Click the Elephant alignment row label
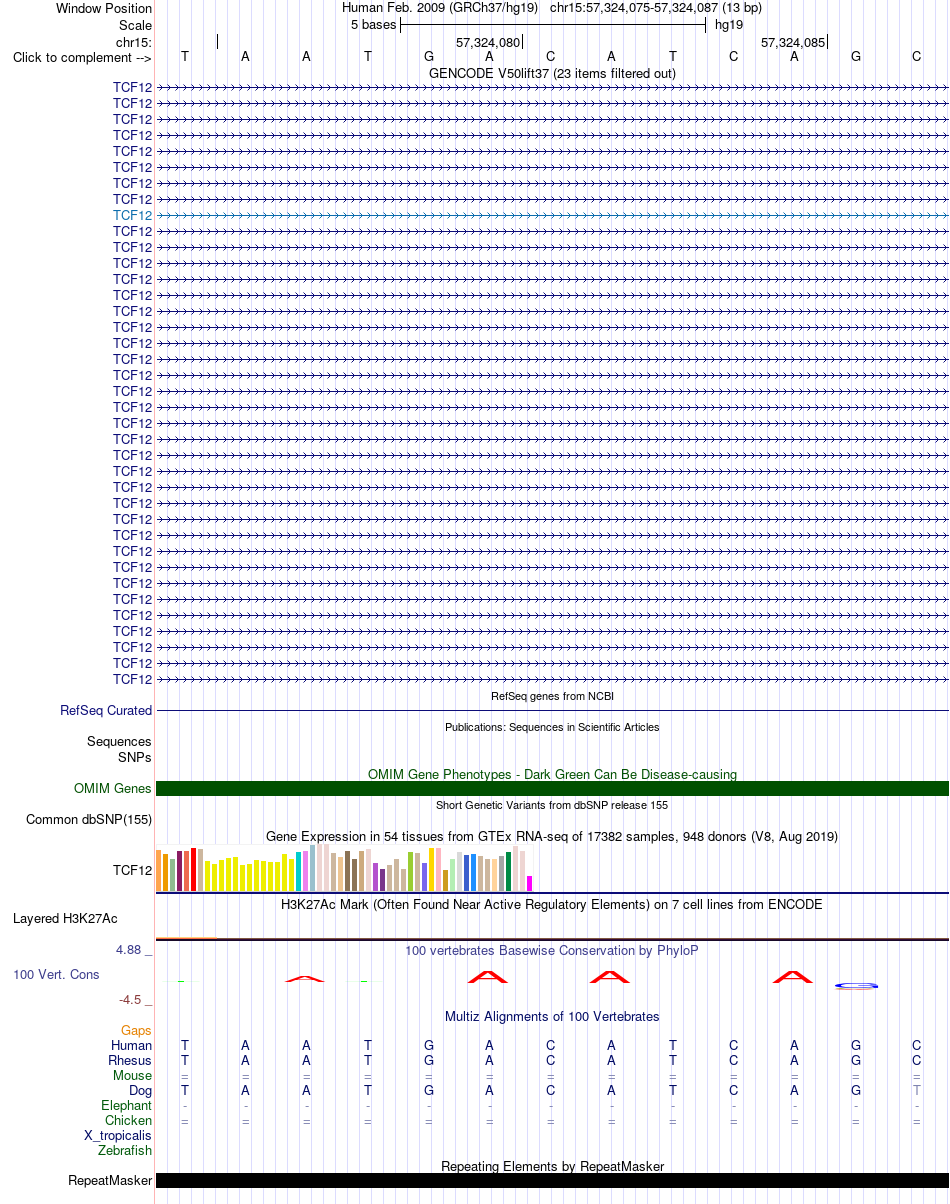The width and height of the screenshot is (950, 1204). 127,1105
